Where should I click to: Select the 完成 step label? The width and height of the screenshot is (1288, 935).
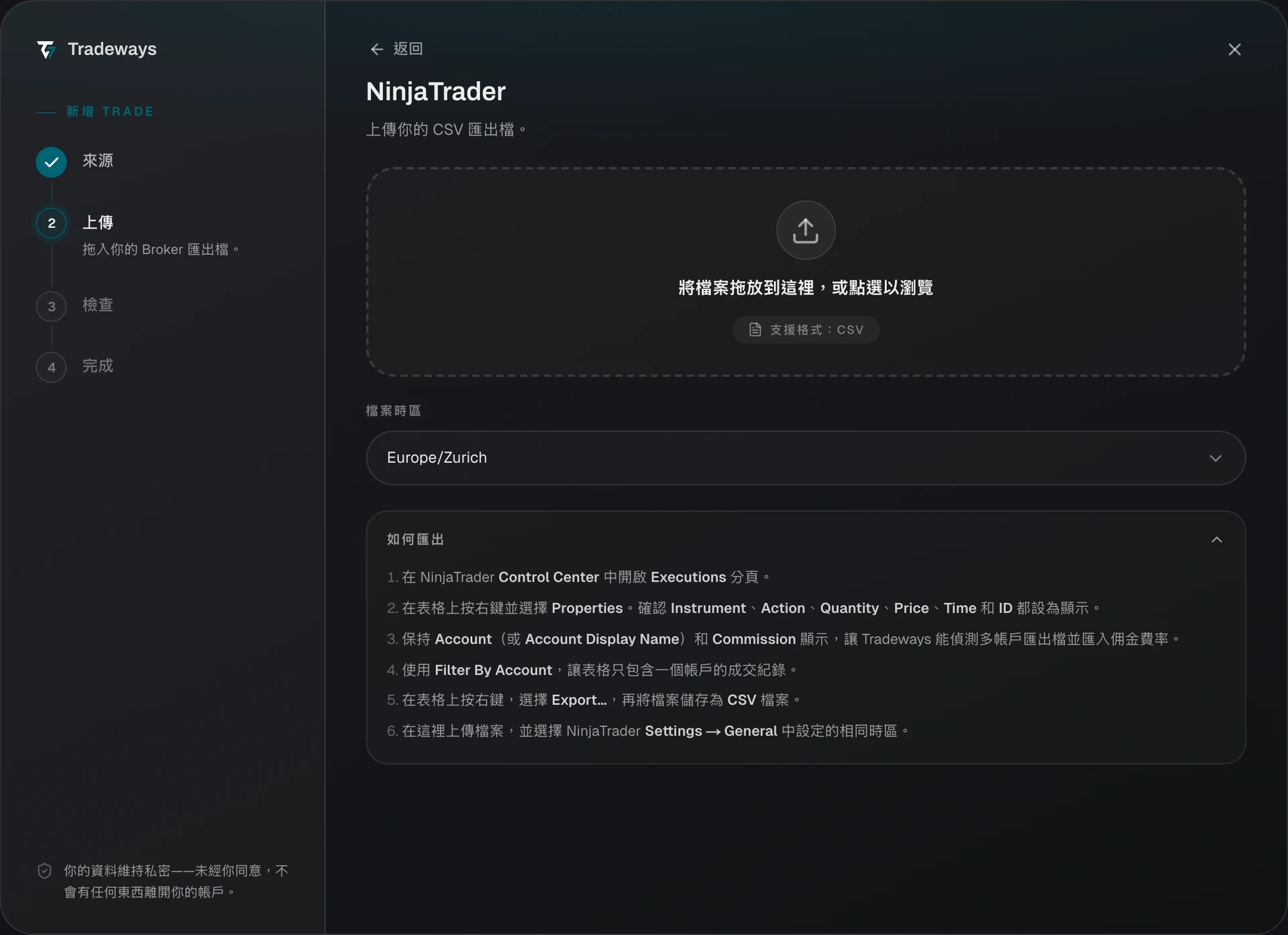(x=98, y=366)
